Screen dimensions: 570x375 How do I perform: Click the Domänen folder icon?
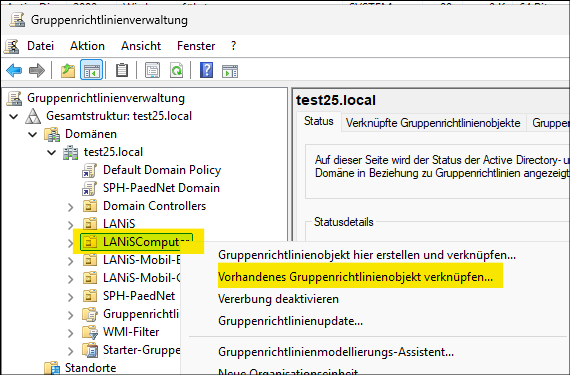click(x=52, y=134)
